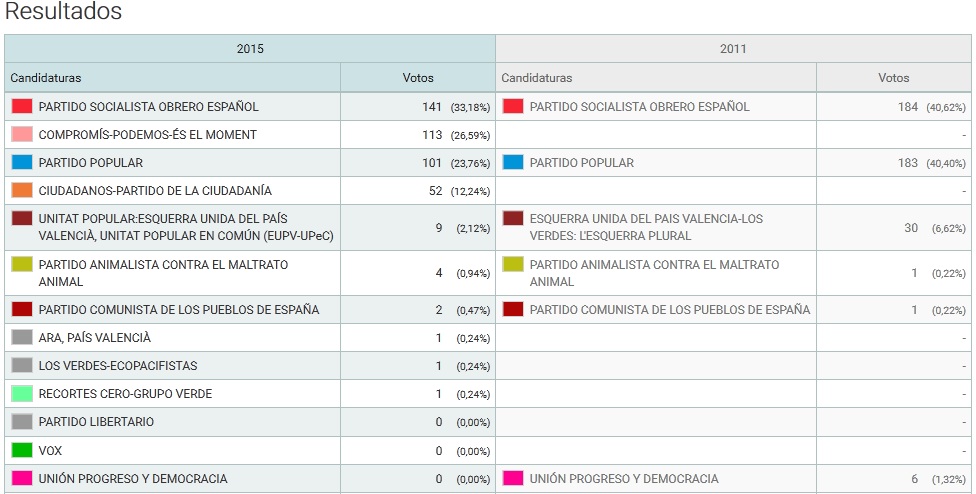The image size is (976, 494).
Task: Click the Resultados heading
Action: [x=63, y=11]
